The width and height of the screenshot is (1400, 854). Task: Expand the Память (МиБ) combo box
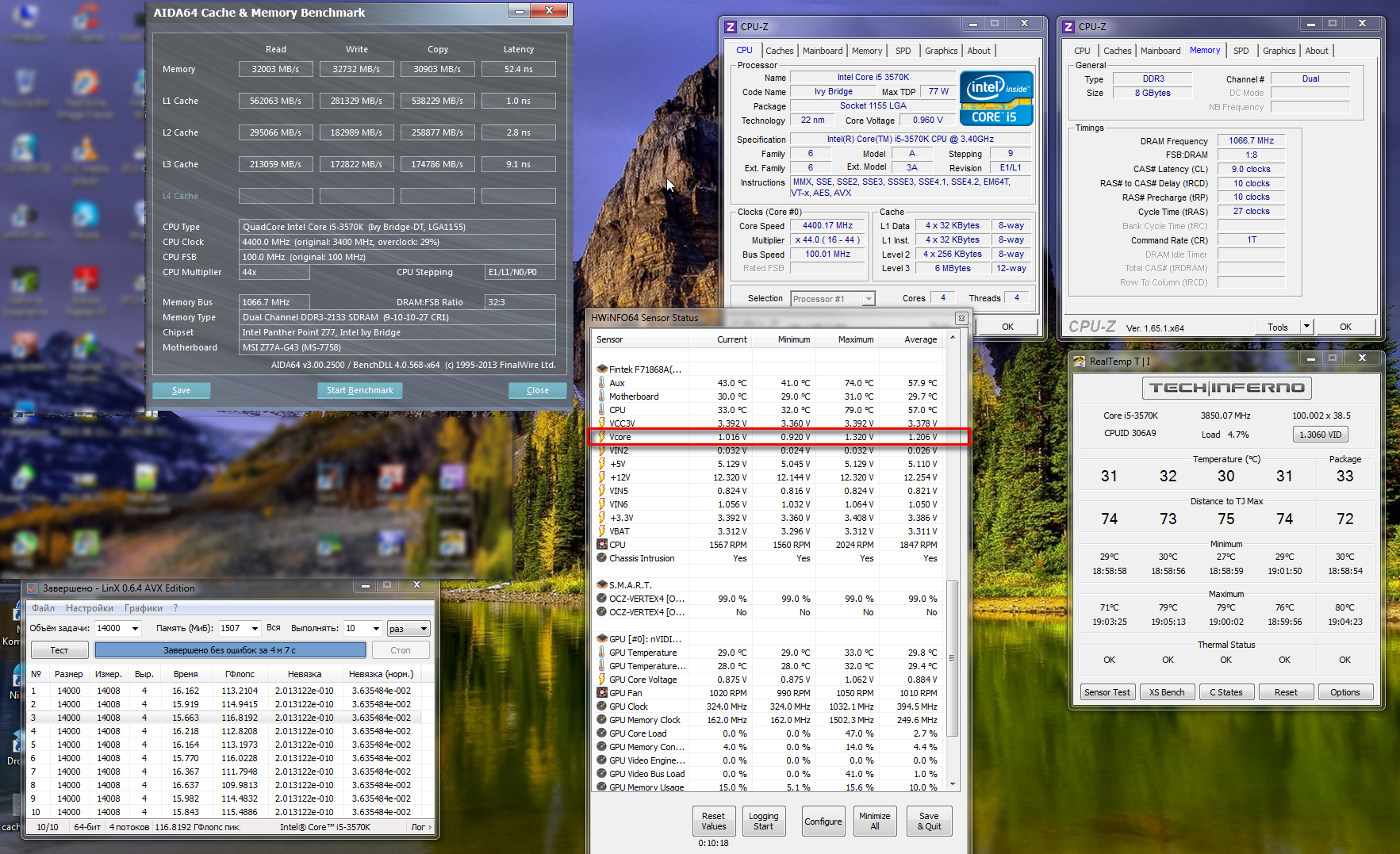pos(255,629)
